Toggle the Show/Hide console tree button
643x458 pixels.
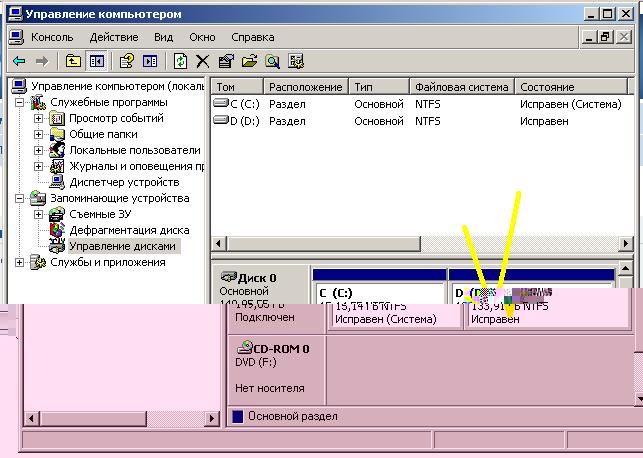(x=97, y=61)
